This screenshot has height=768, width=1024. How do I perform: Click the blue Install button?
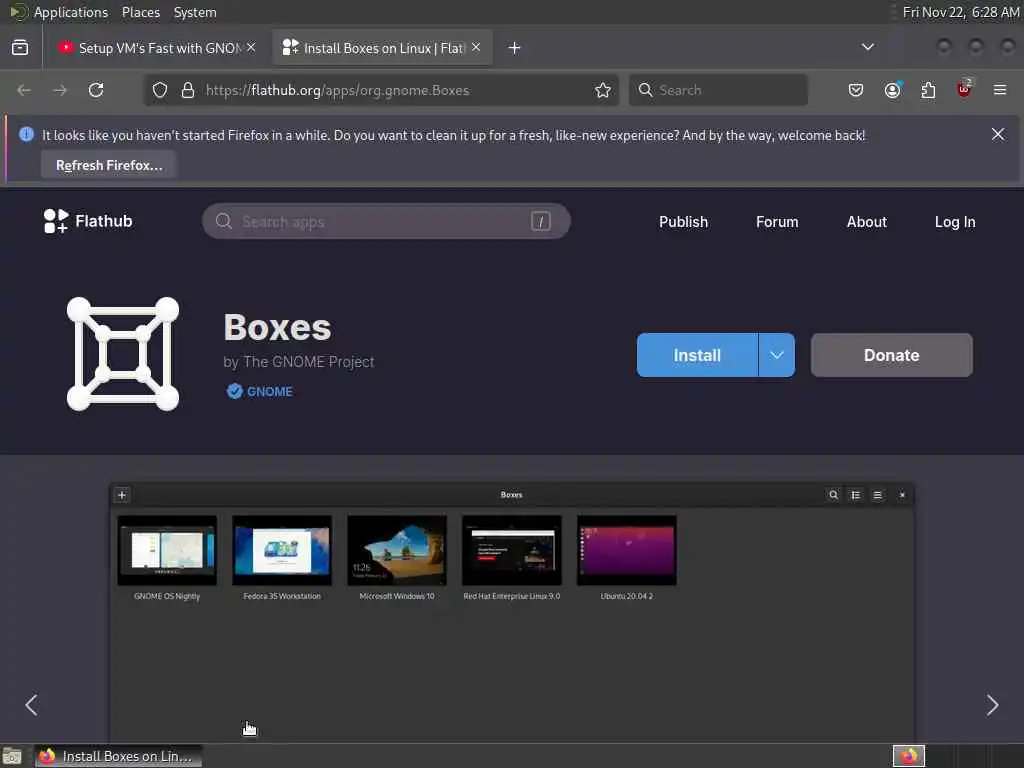point(697,355)
